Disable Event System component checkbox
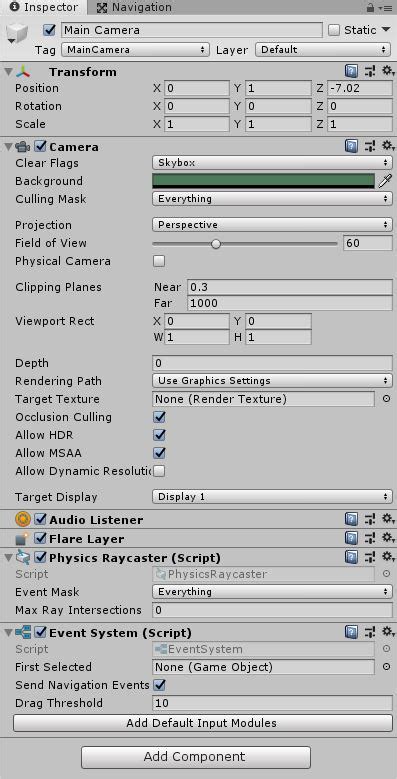The height and width of the screenshot is (779, 397). [x=40, y=632]
